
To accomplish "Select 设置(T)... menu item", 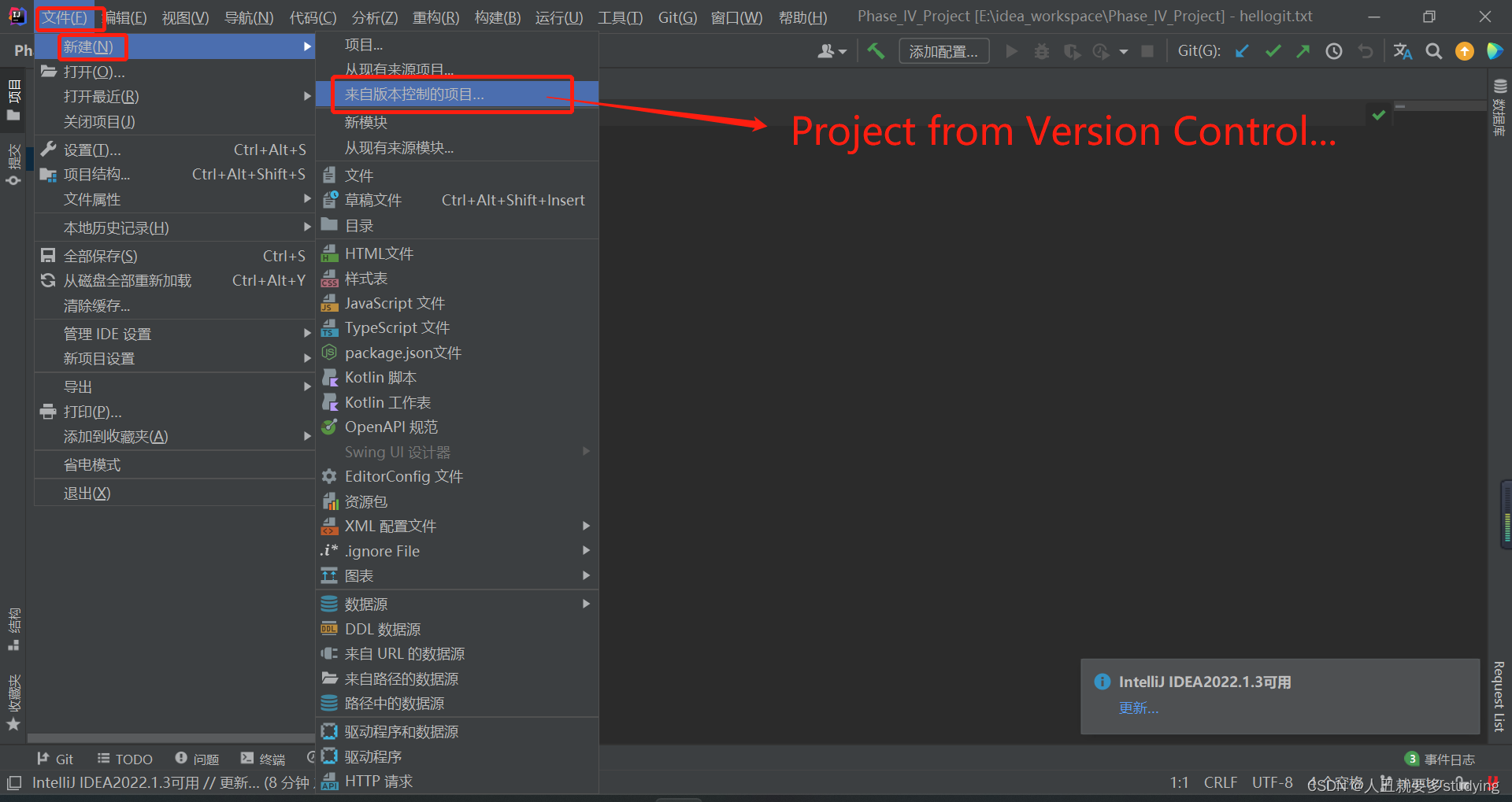I will pyautogui.click(x=175, y=150).
